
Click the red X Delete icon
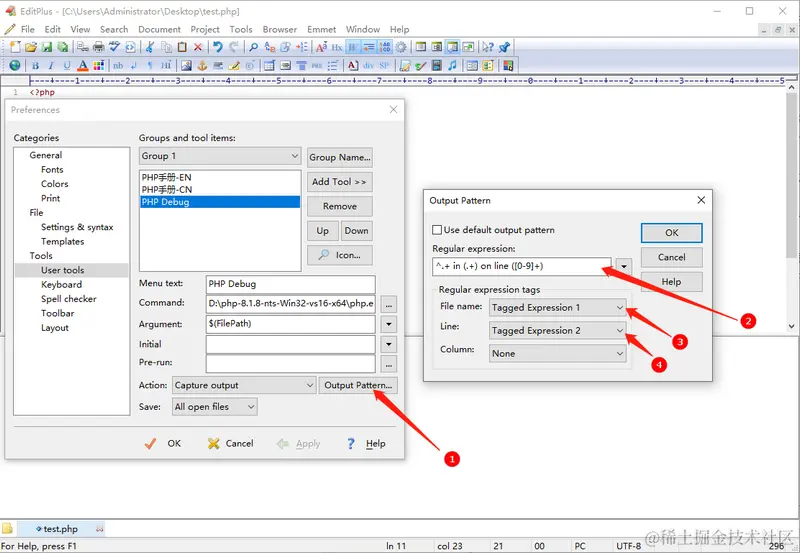[x=198, y=47]
